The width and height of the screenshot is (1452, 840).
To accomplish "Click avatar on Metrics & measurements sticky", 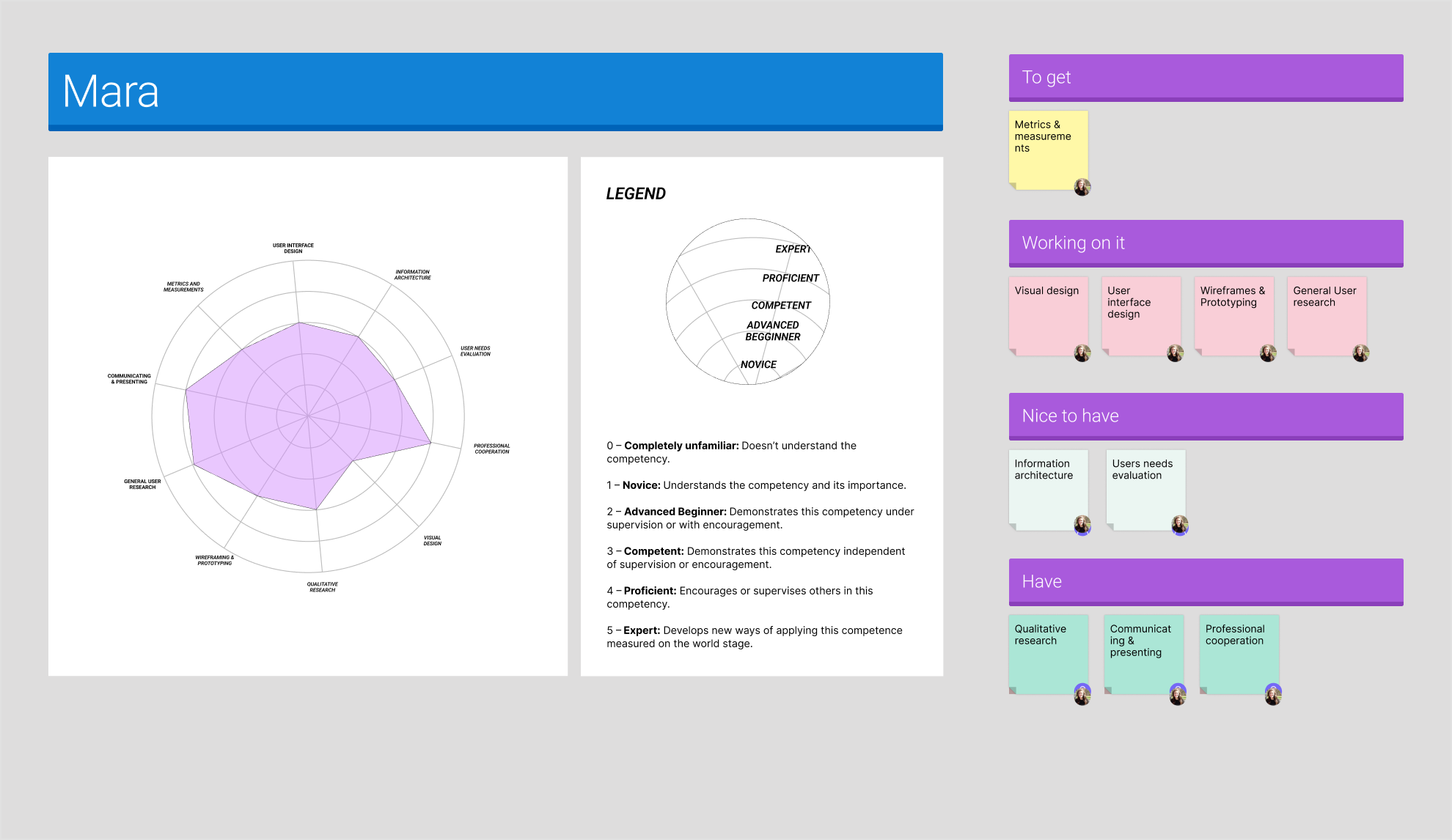I will pos(1082,187).
